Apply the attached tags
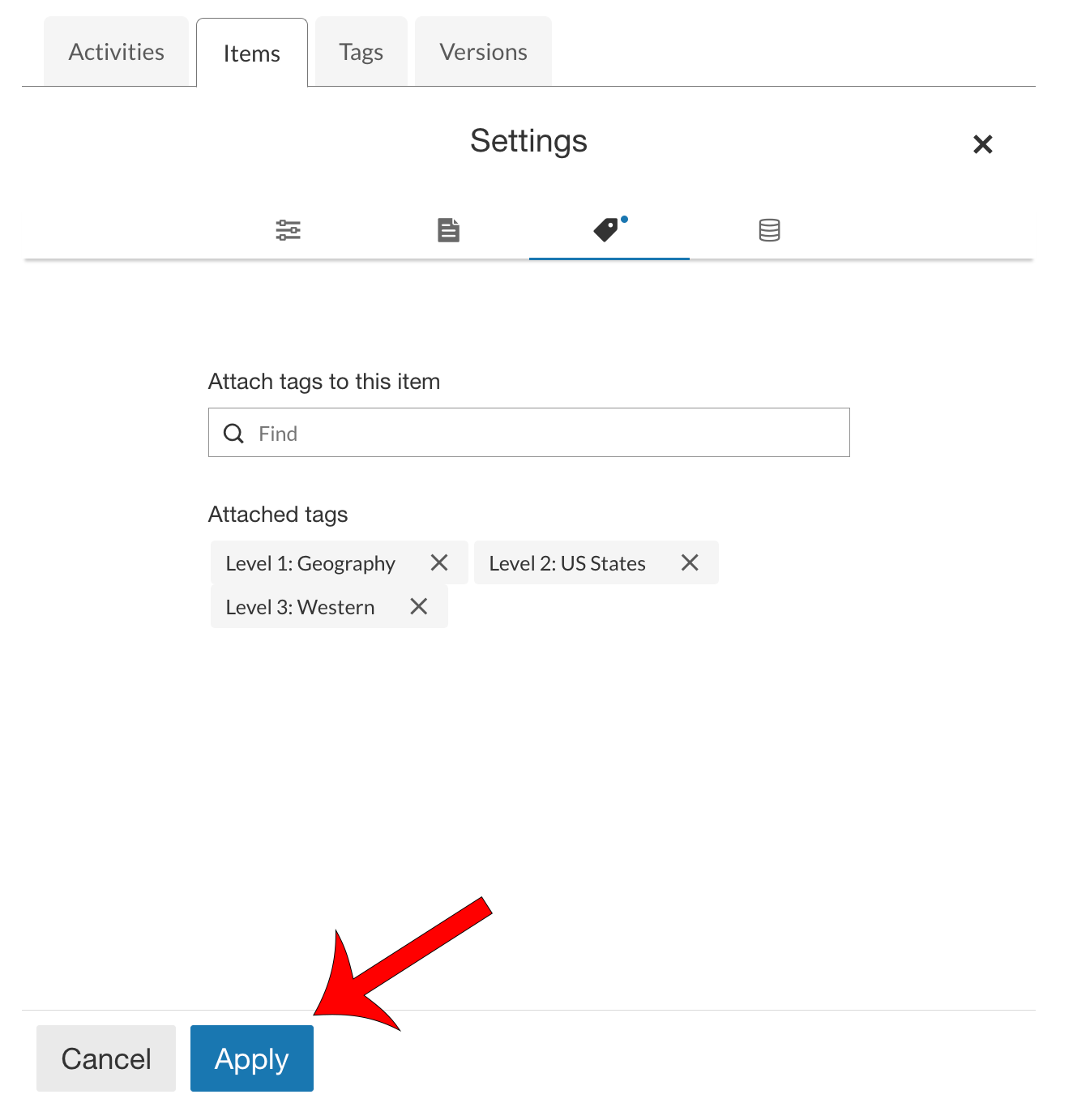This screenshot has width=1073, height=1120. [251, 1058]
